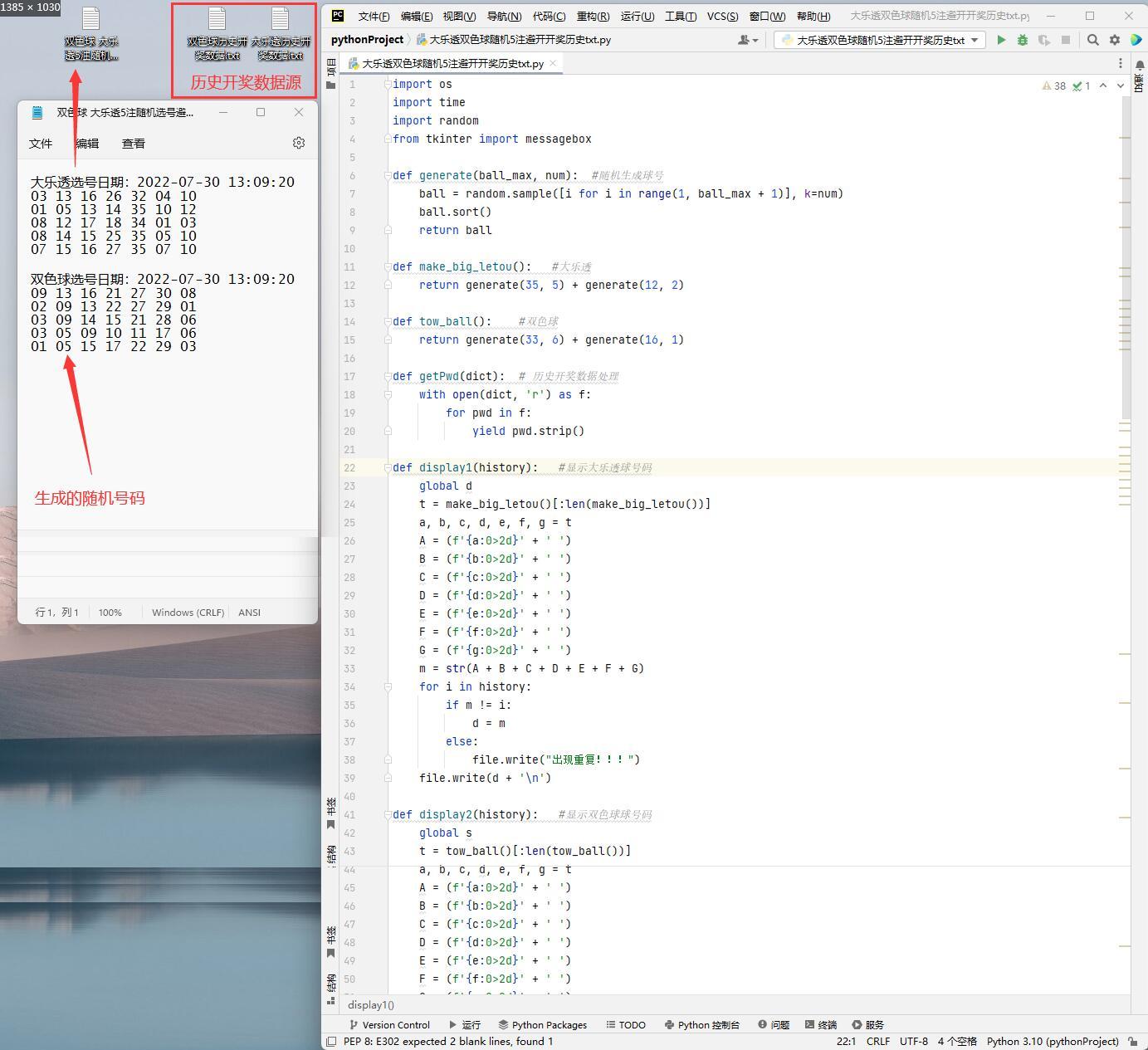Open the TODO tool window
This screenshot has height=1050, width=1148.
pos(626,1024)
